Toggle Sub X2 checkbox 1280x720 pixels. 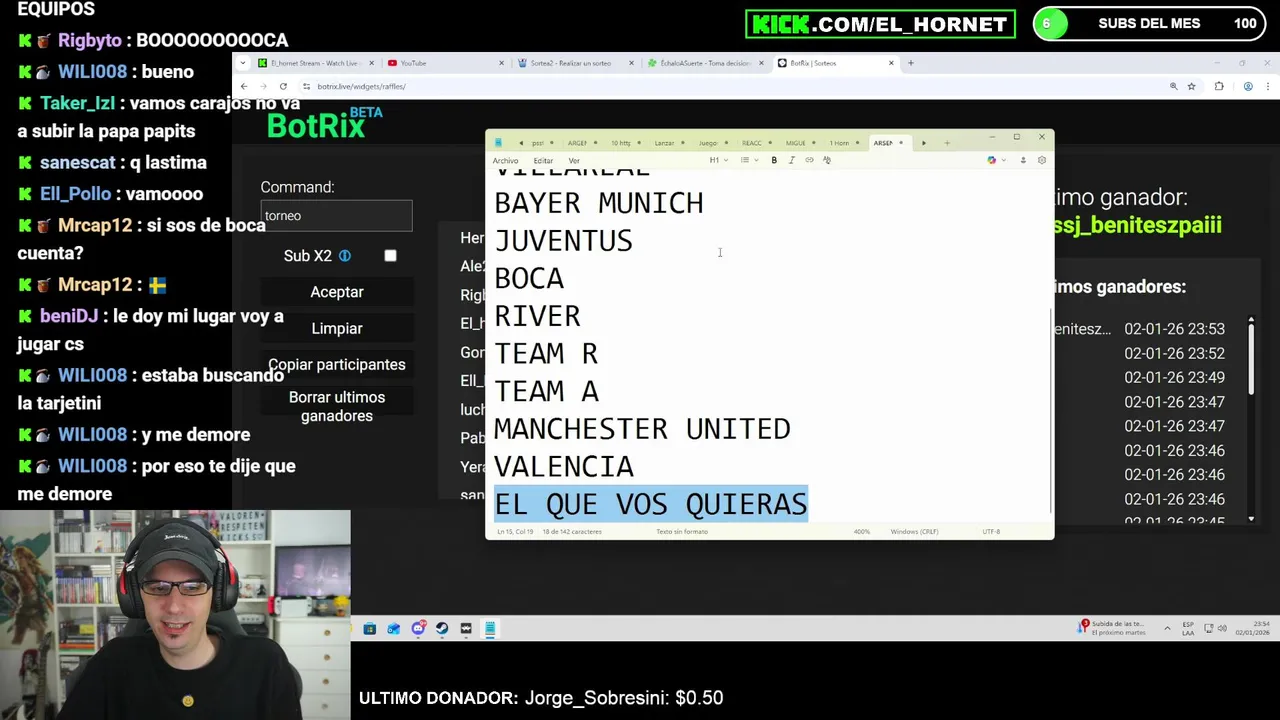pos(390,256)
